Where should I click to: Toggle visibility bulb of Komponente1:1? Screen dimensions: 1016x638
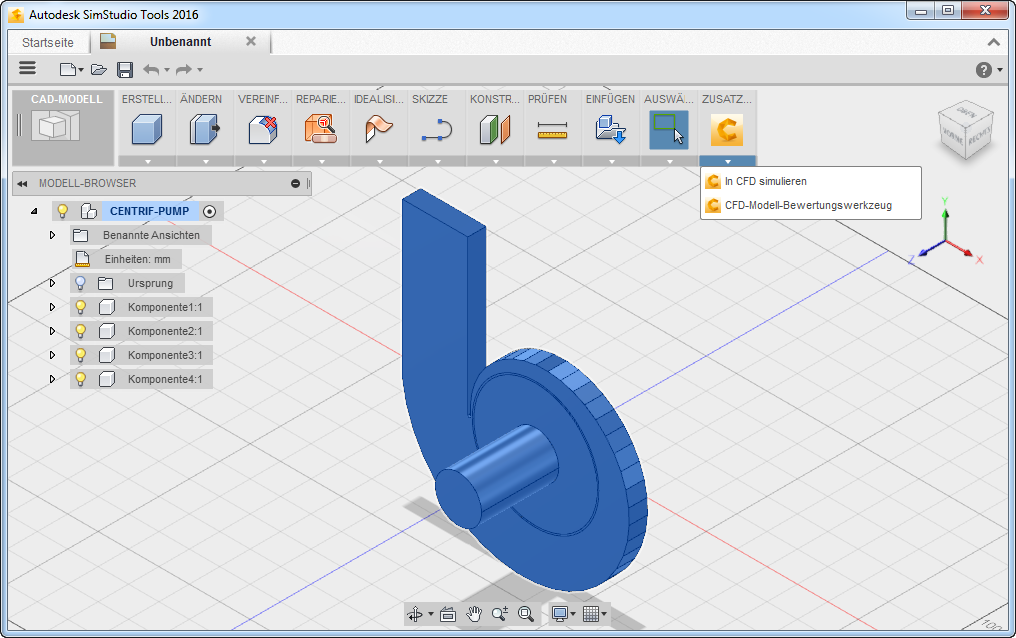(x=80, y=307)
